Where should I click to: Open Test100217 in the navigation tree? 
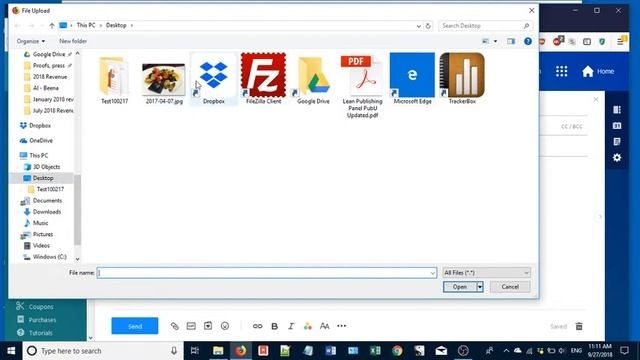(50, 189)
